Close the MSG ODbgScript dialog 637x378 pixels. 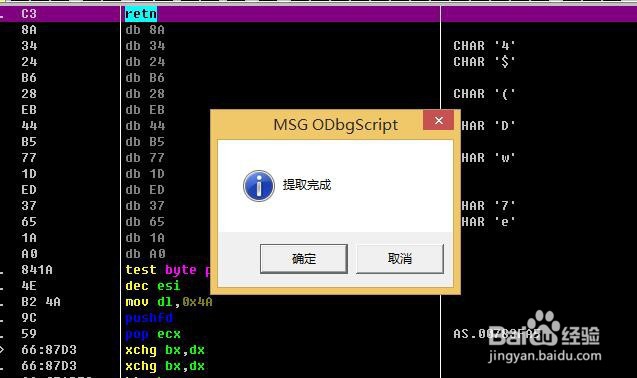pyautogui.click(x=438, y=120)
